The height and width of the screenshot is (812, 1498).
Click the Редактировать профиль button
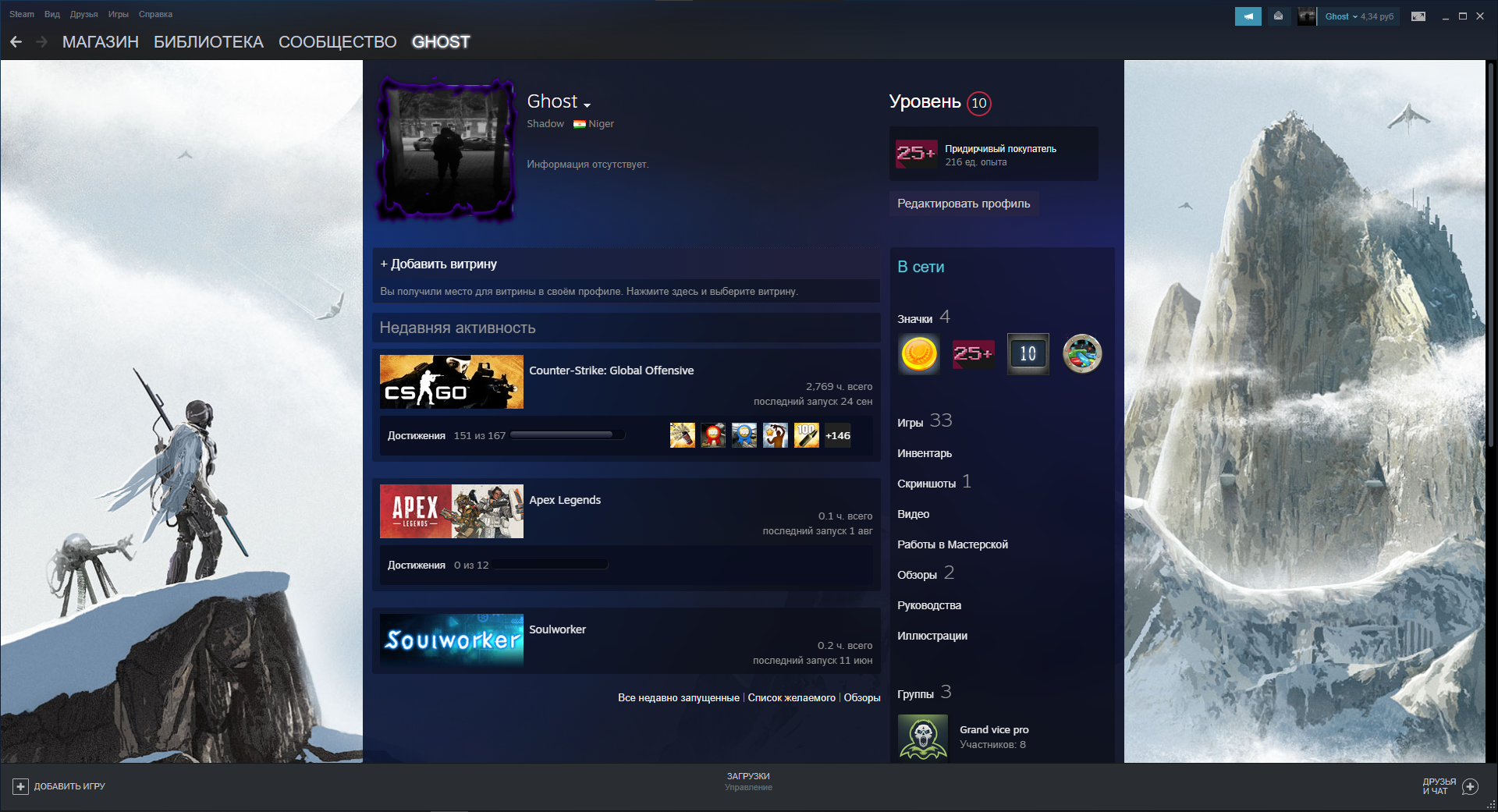click(964, 204)
